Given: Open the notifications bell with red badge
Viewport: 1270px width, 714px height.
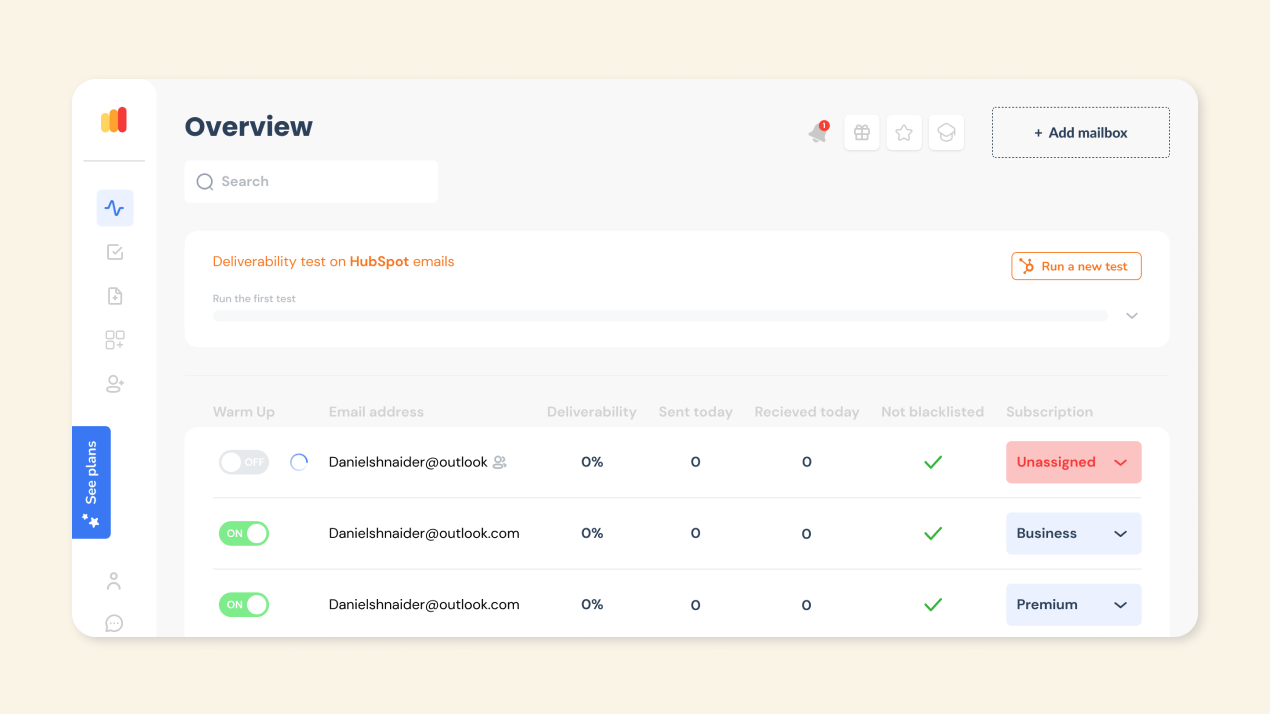Looking at the screenshot, I should 818,133.
